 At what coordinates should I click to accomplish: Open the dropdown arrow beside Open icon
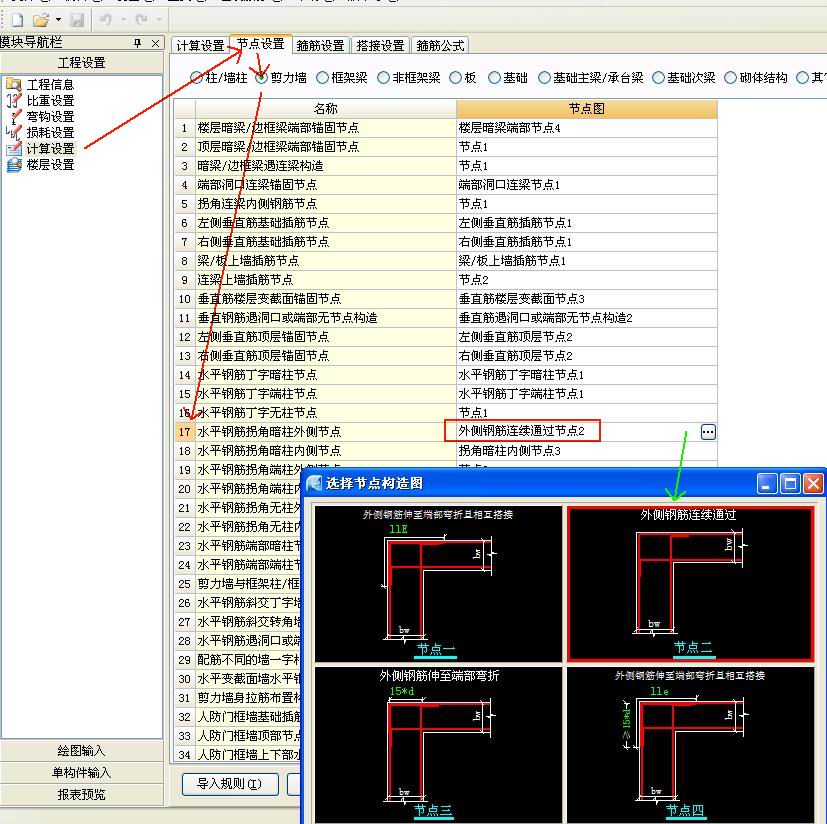tap(58, 20)
